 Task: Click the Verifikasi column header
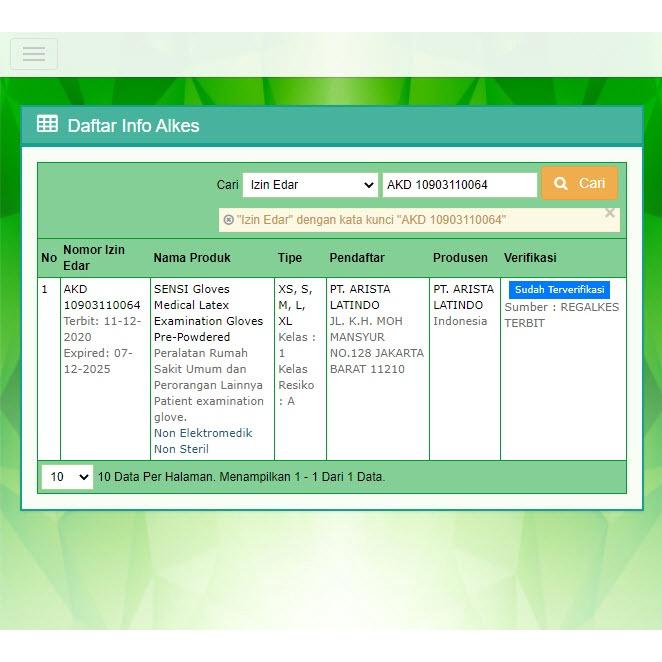530,258
